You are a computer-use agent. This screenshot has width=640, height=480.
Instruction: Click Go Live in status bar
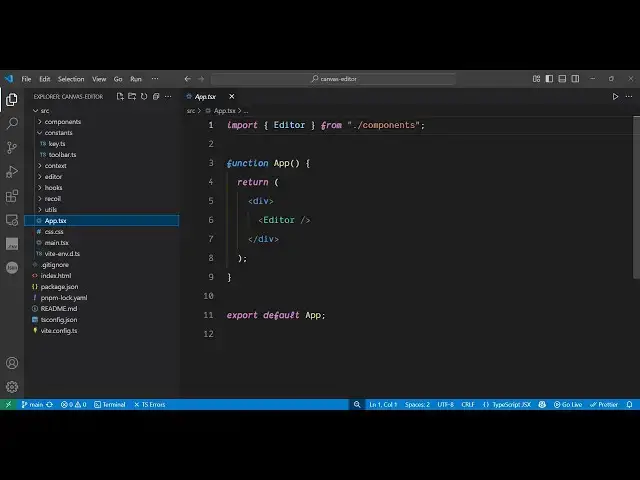[x=568, y=404]
